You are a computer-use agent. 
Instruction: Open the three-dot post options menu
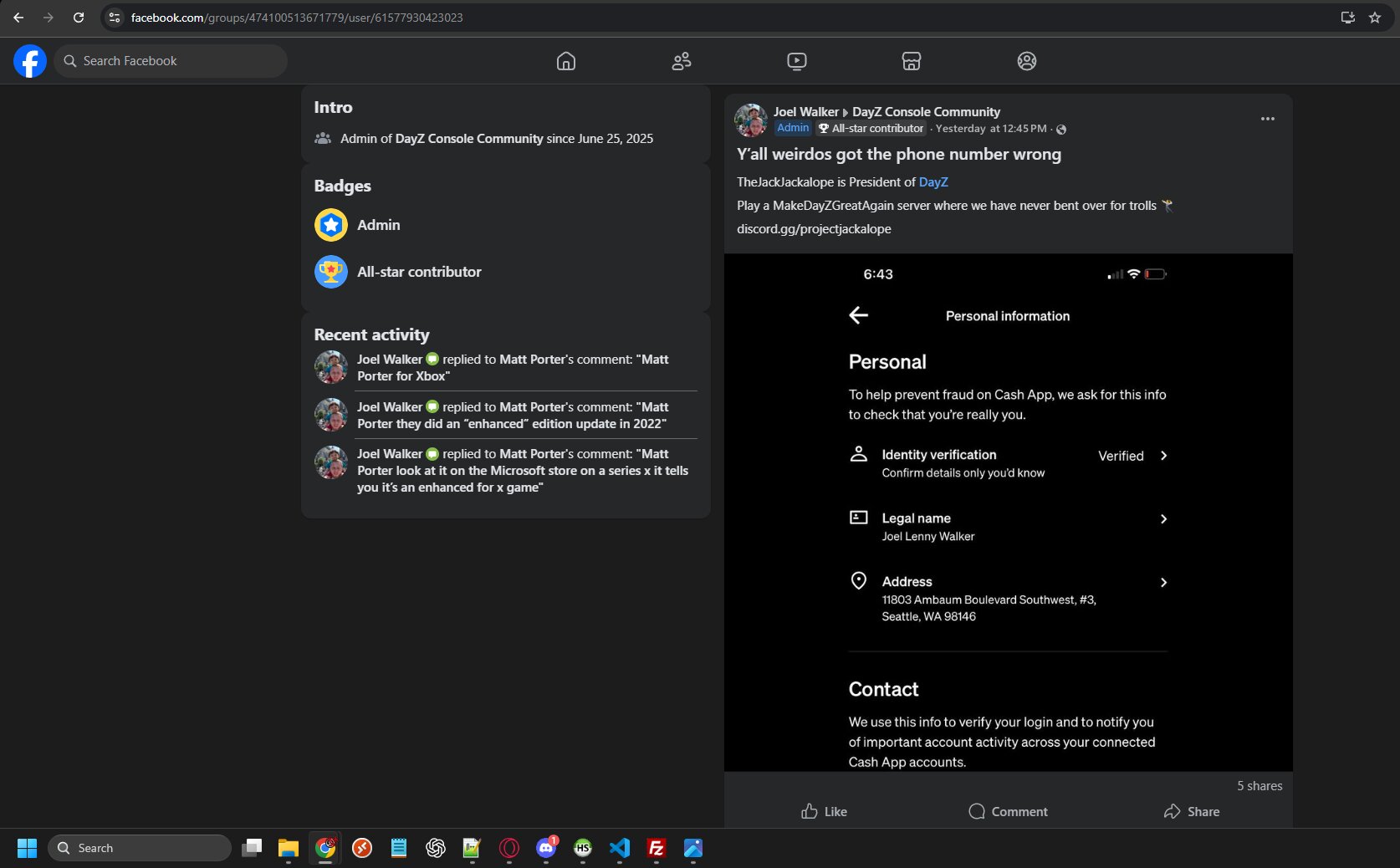(x=1268, y=119)
